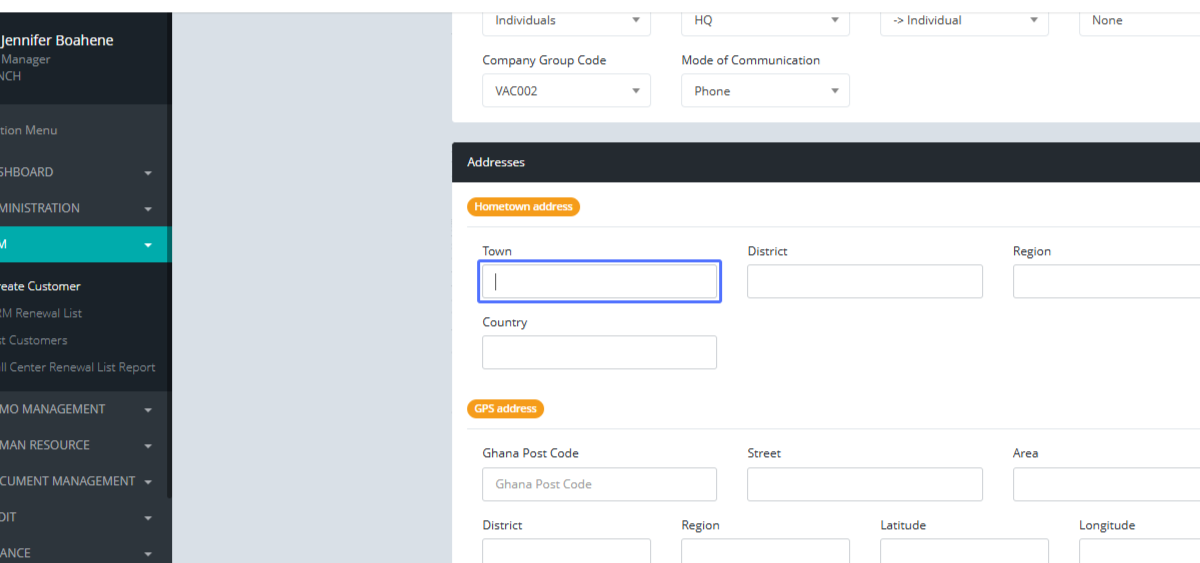Open Create Customer in sidebar

click(42, 286)
